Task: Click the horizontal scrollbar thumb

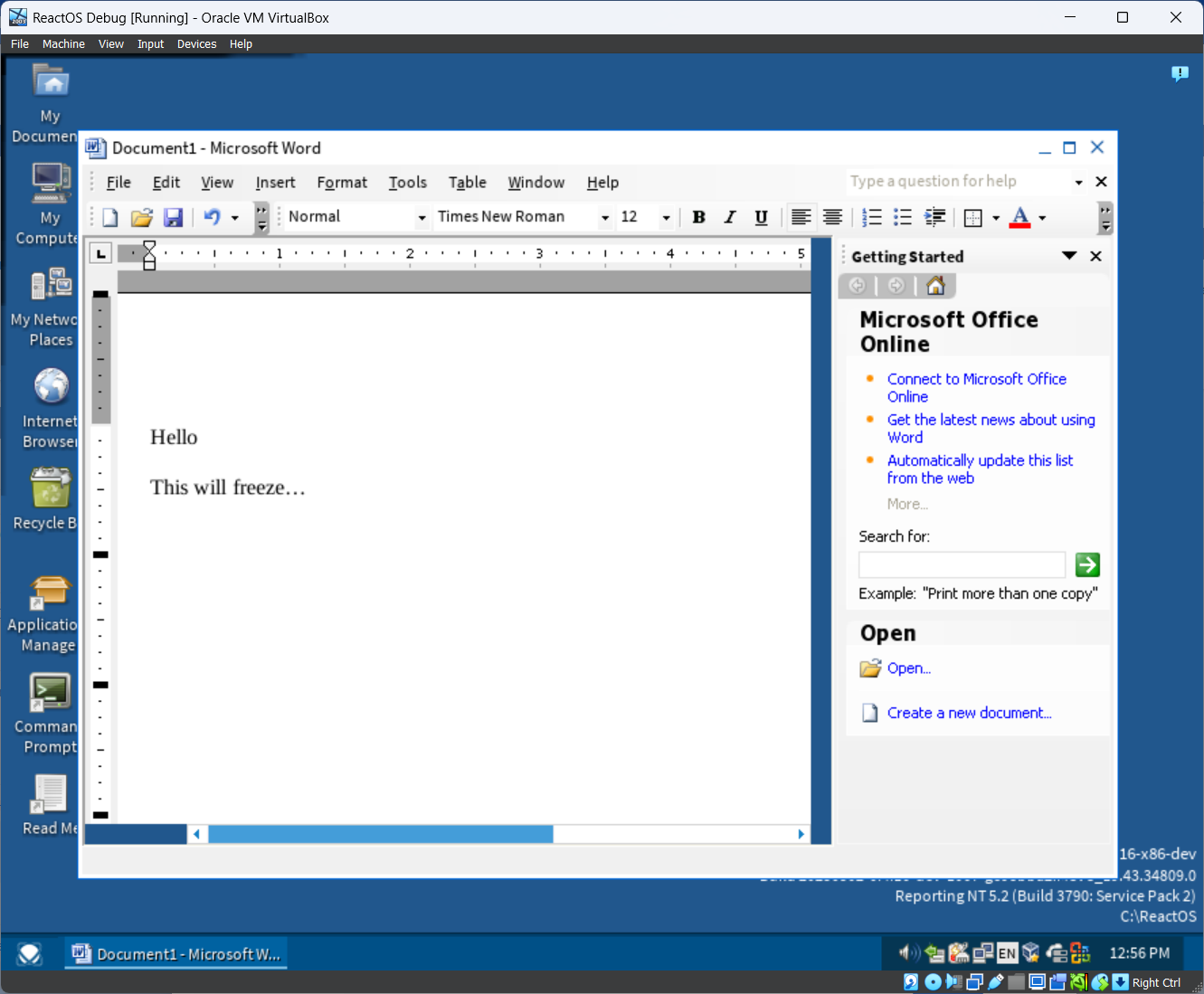Action: tap(381, 834)
